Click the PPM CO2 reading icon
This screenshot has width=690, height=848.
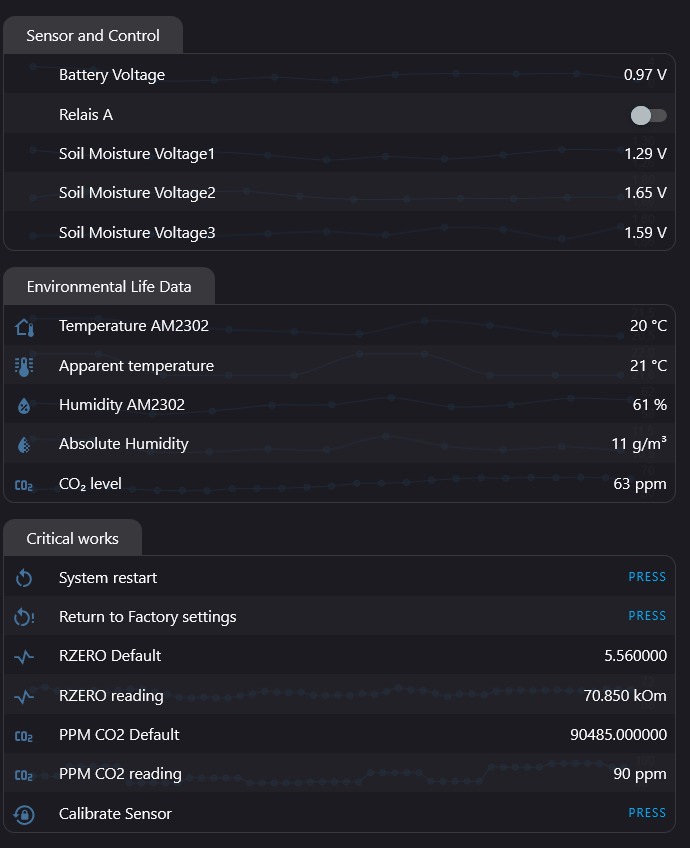click(24, 775)
